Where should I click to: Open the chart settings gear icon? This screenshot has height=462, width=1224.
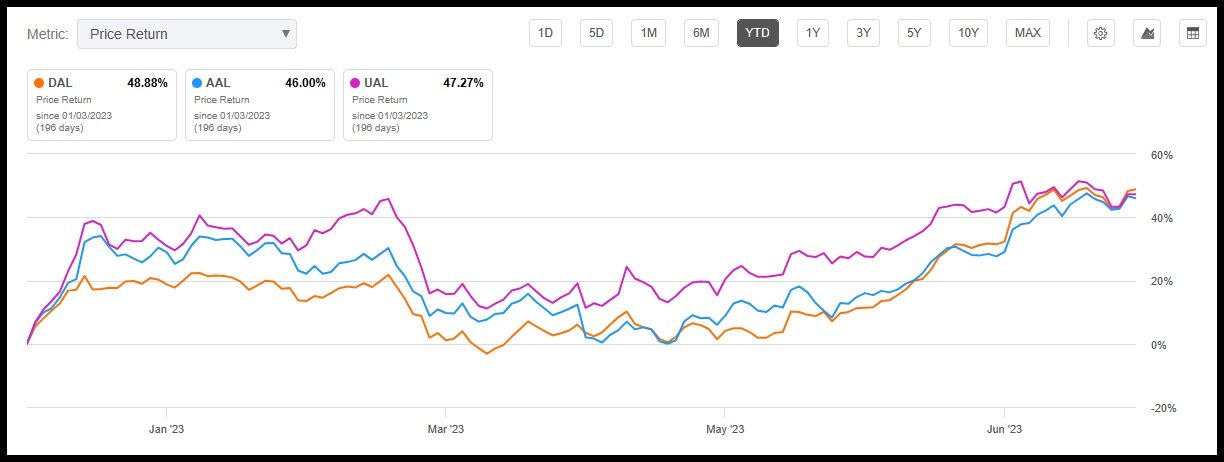[x=1100, y=33]
